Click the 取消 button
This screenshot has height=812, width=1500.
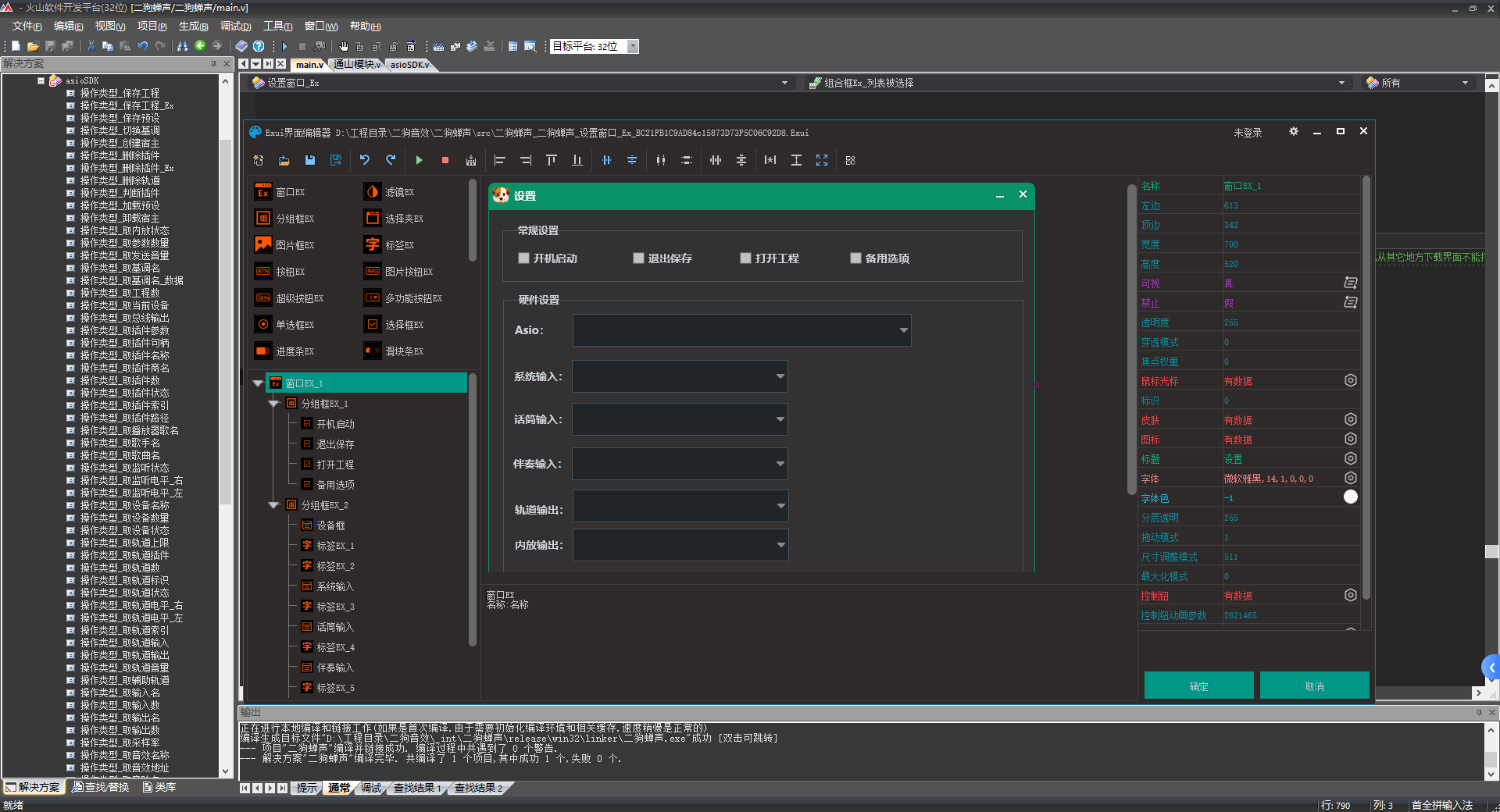[x=1314, y=686]
